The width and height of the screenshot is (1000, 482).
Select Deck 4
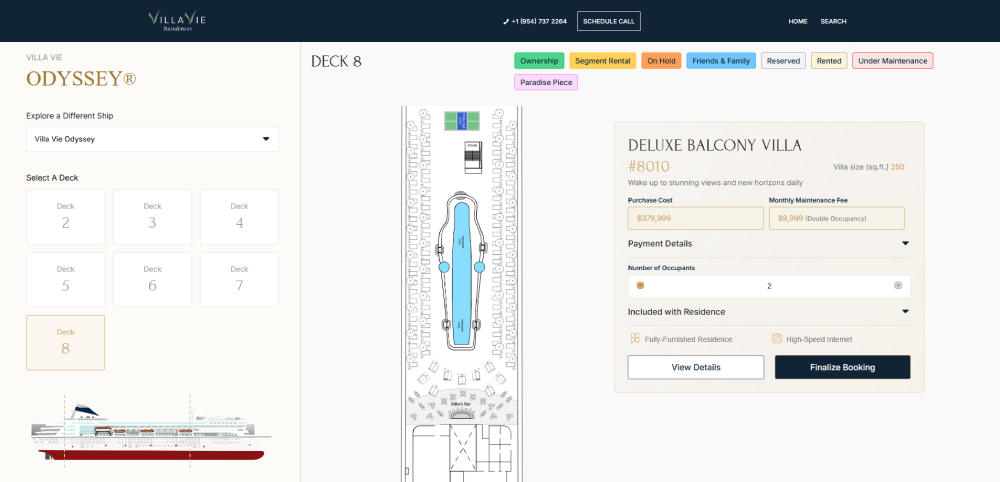point(239,217)
